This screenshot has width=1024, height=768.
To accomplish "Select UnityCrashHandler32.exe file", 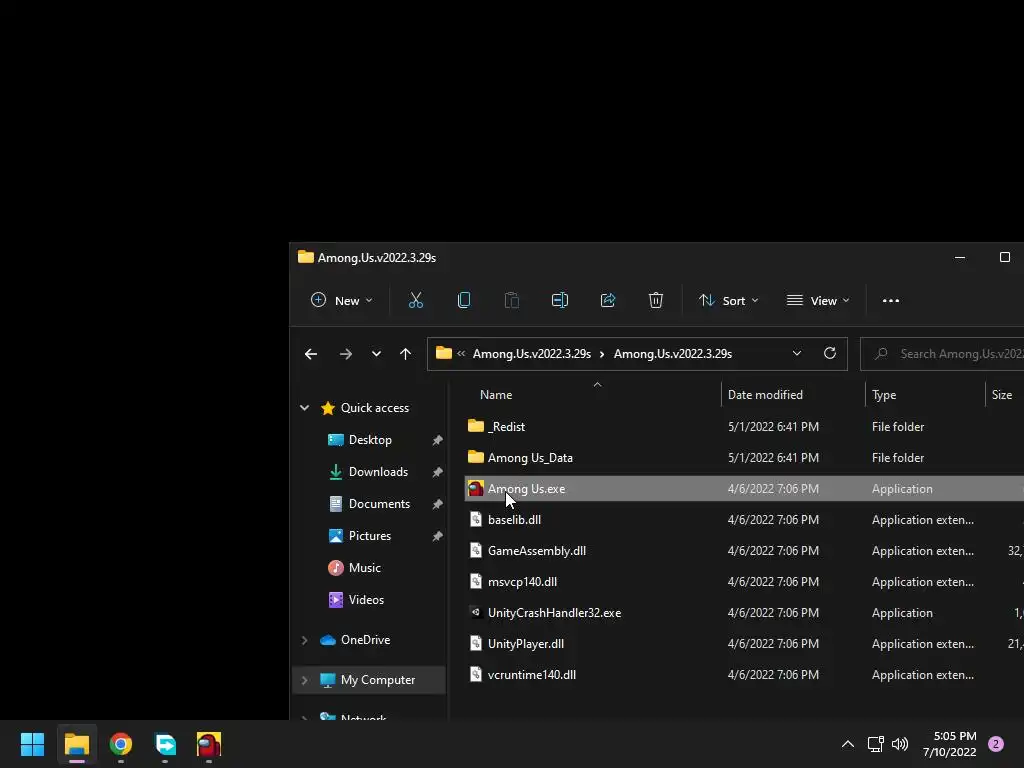I will pos(744,613).
